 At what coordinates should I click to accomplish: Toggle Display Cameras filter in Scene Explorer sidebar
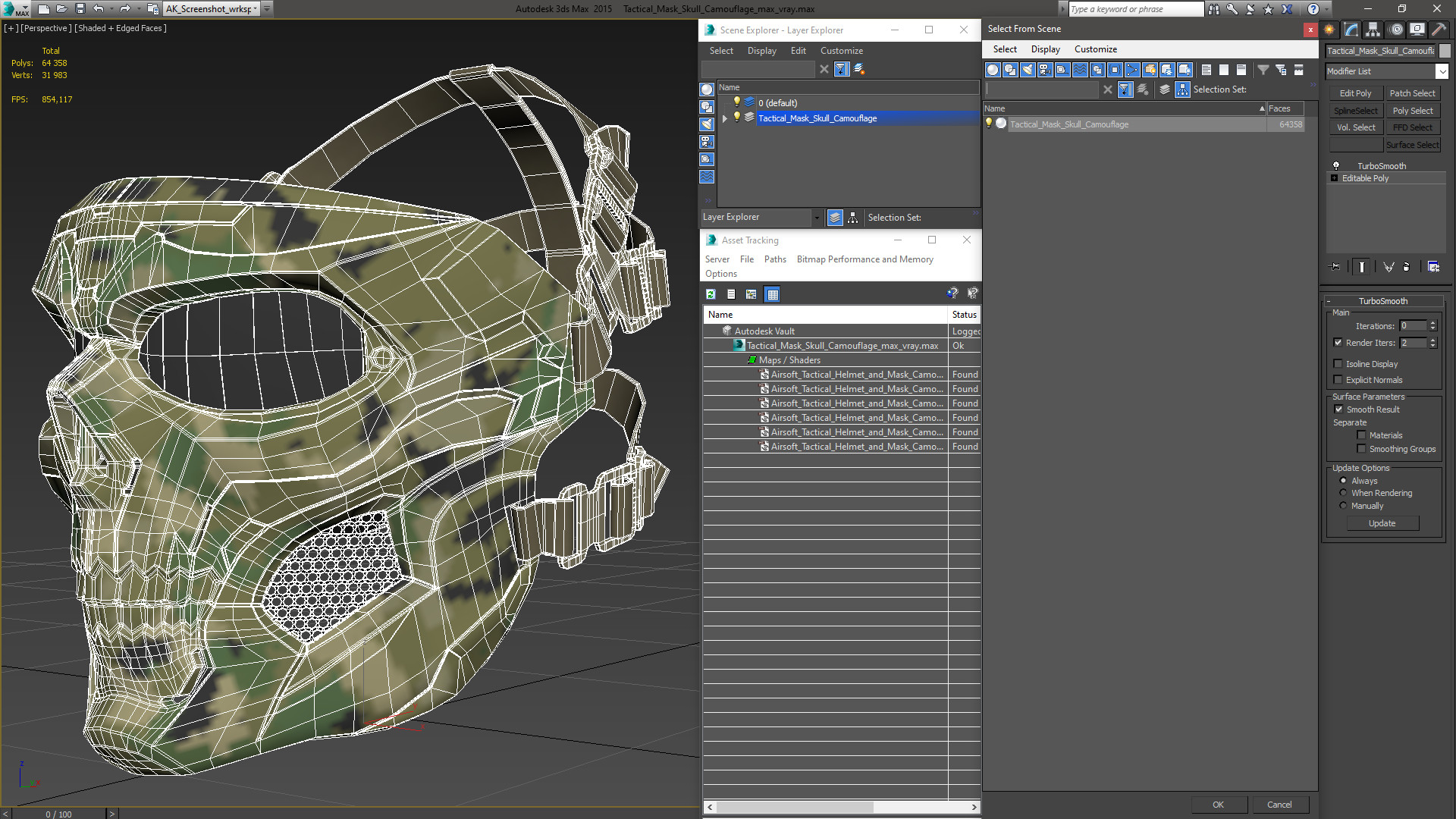pyautogui.click(x=707, y=142)
